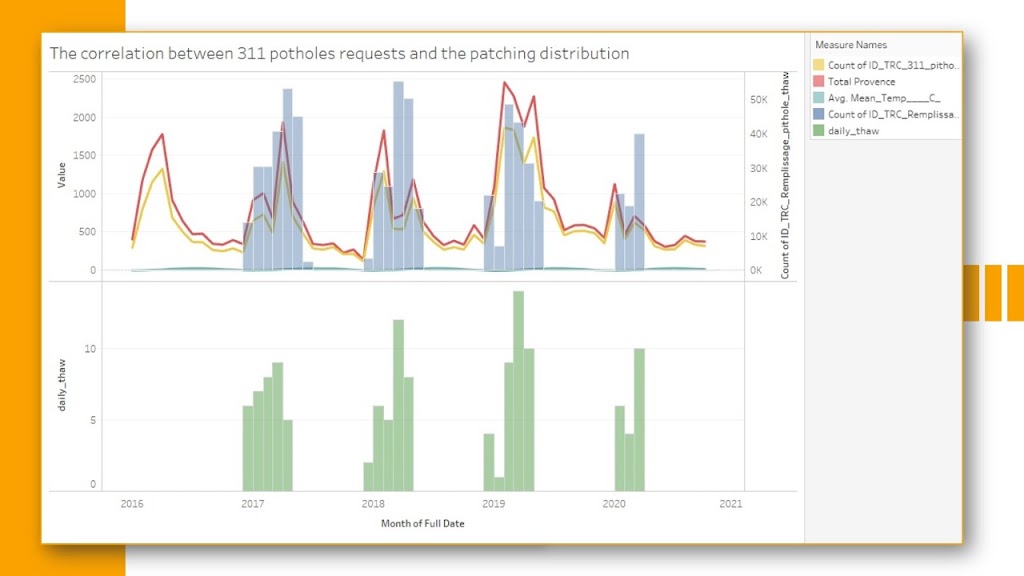Click the Total Provence legend label

(x=861, y=82)
